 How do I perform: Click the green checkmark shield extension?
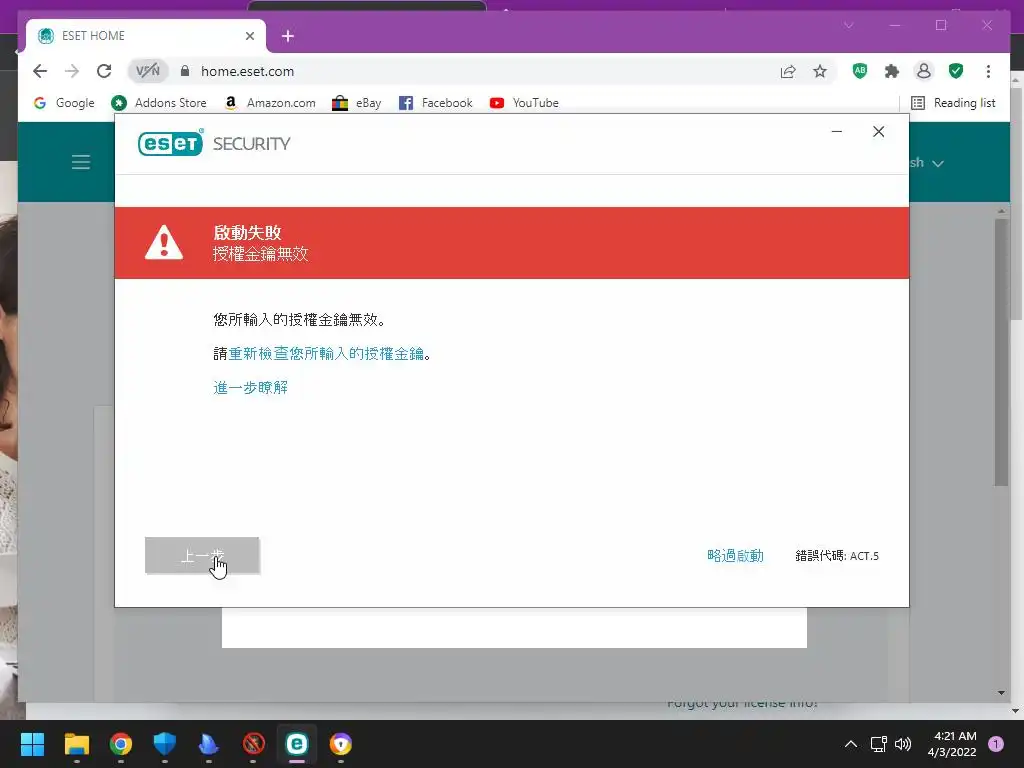(956, 71)
